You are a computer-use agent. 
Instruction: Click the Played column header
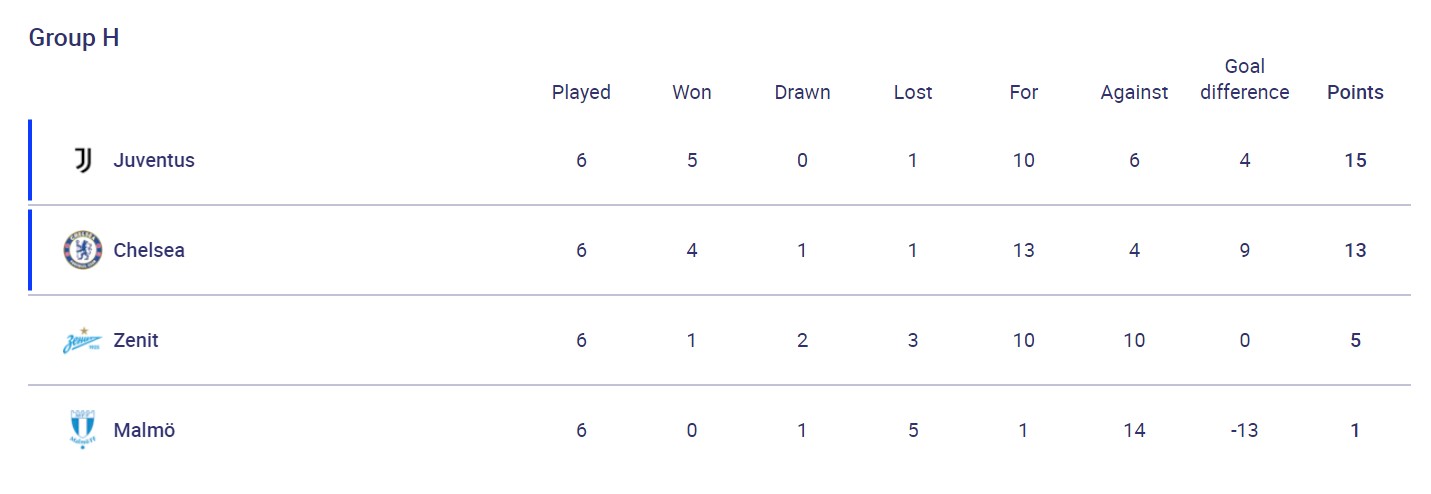point(581,92)
